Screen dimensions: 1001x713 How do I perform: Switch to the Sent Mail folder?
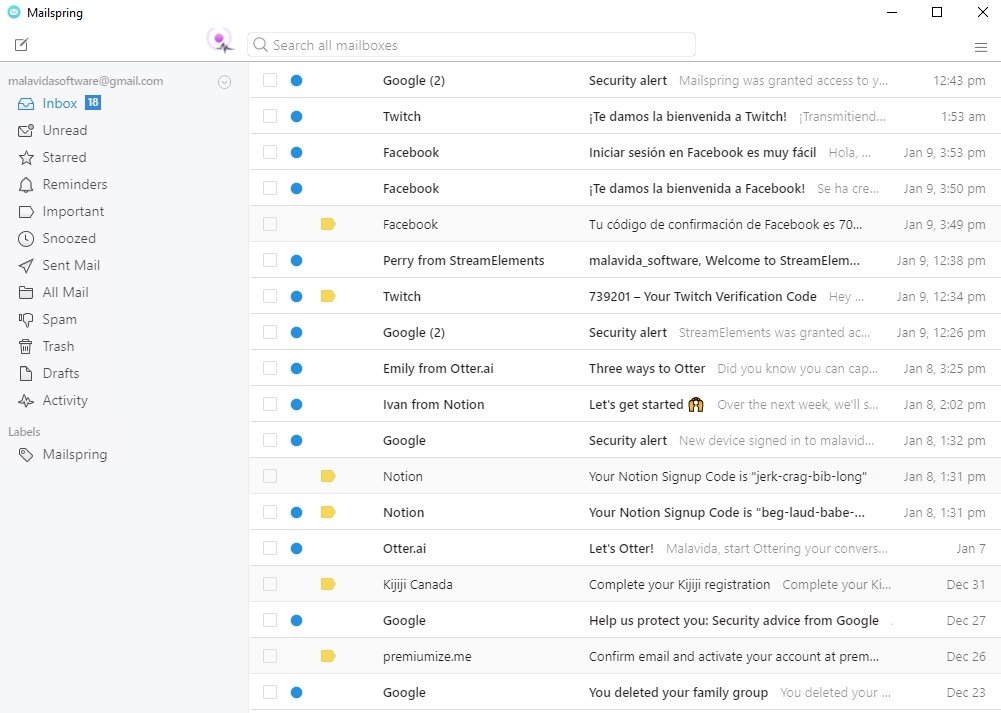click(x=71, y=265)
